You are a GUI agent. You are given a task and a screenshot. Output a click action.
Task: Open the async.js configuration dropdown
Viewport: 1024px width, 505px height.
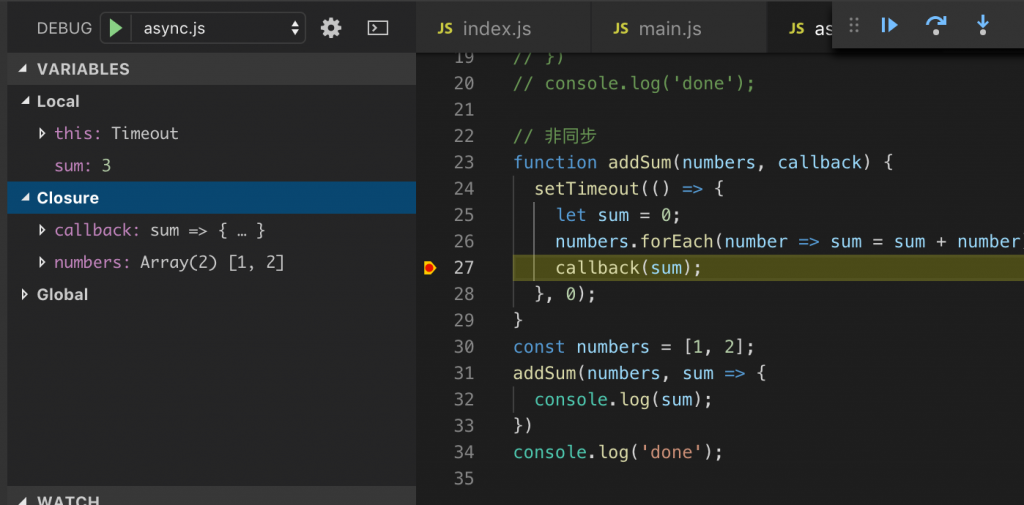(x=218, y=28)
